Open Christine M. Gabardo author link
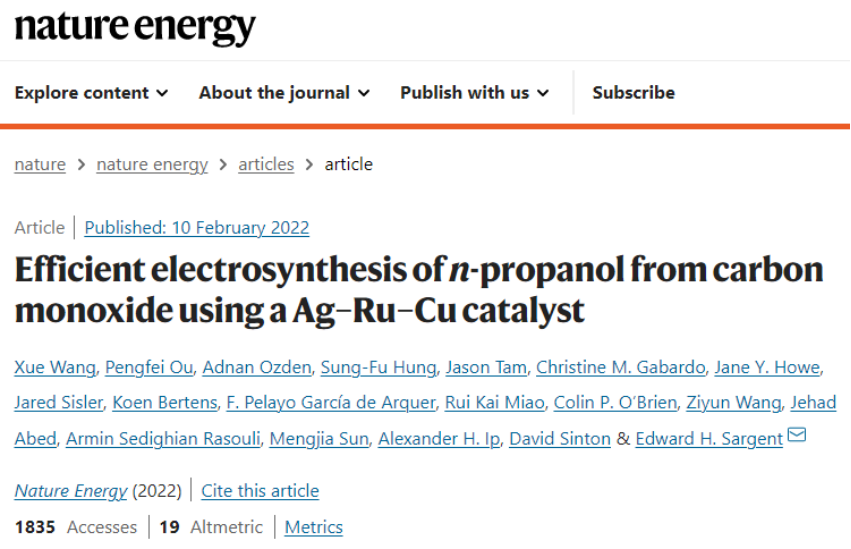Viewport: 851px width, 549px height. [x=620, y=367]
